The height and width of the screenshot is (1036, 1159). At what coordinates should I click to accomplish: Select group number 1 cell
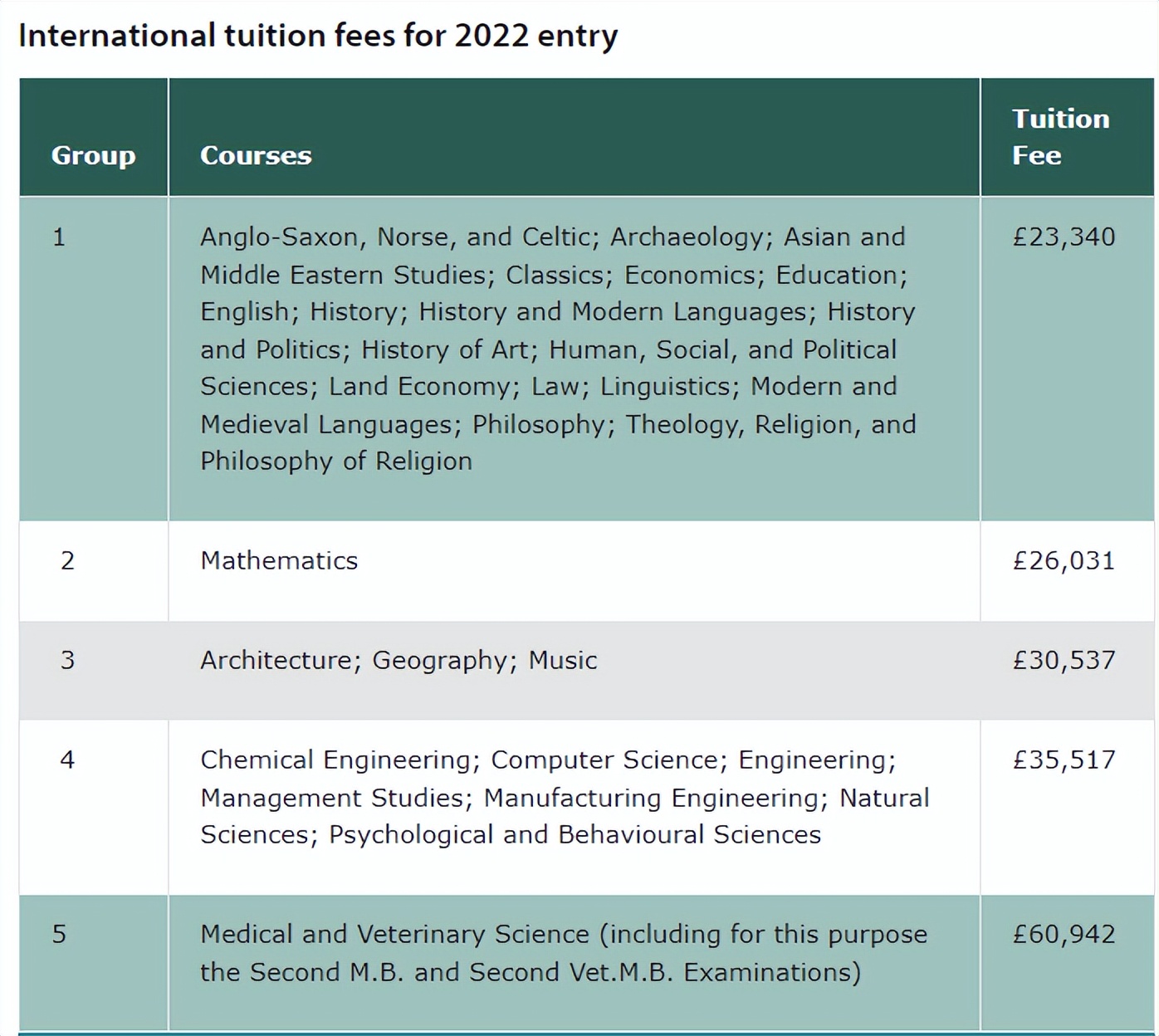[59, 237]
